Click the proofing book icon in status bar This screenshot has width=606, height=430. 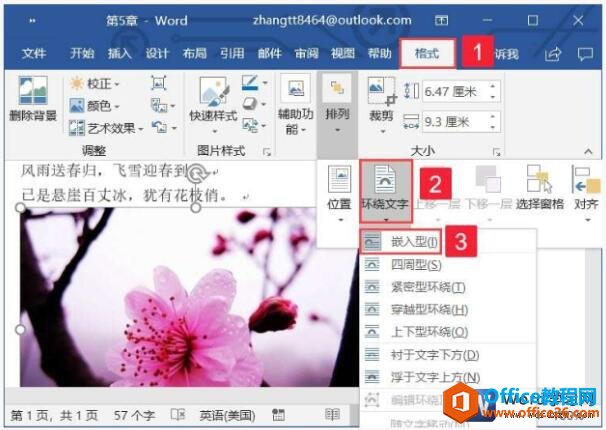point(178,415)
